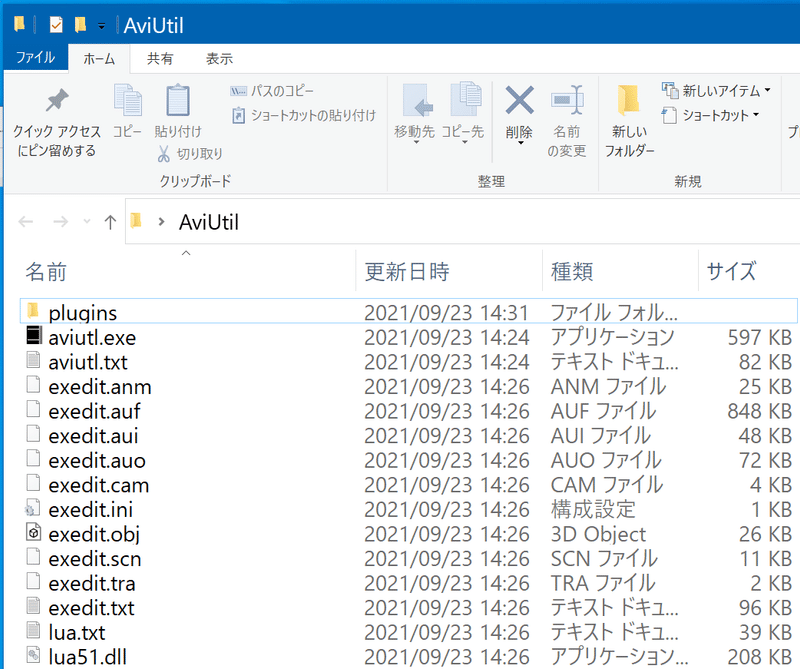Image resolution: width=800 pixels, height=669 pixels.
Task: Click the 2021/09/23 14:31 date of plugins
Action: (x=446, y=313)
